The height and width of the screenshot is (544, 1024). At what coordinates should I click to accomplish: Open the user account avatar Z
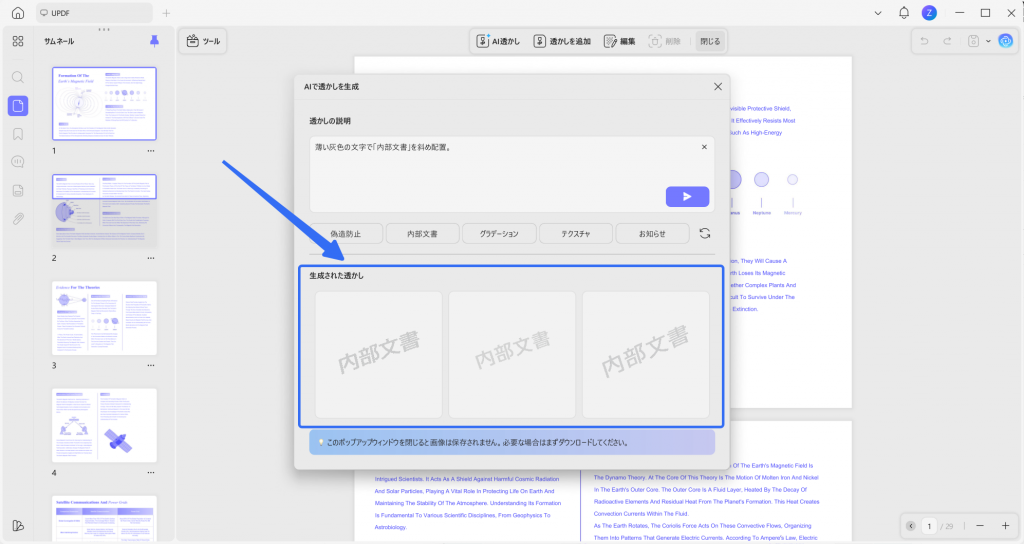pyautogui.click(x=929, y=13)
